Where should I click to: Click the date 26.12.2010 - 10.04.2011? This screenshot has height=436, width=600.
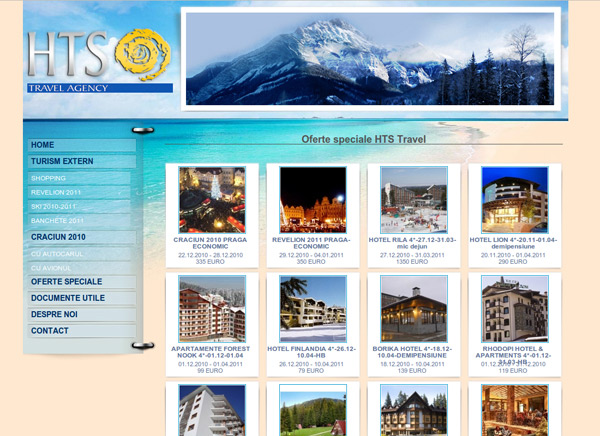click(311, 364)
